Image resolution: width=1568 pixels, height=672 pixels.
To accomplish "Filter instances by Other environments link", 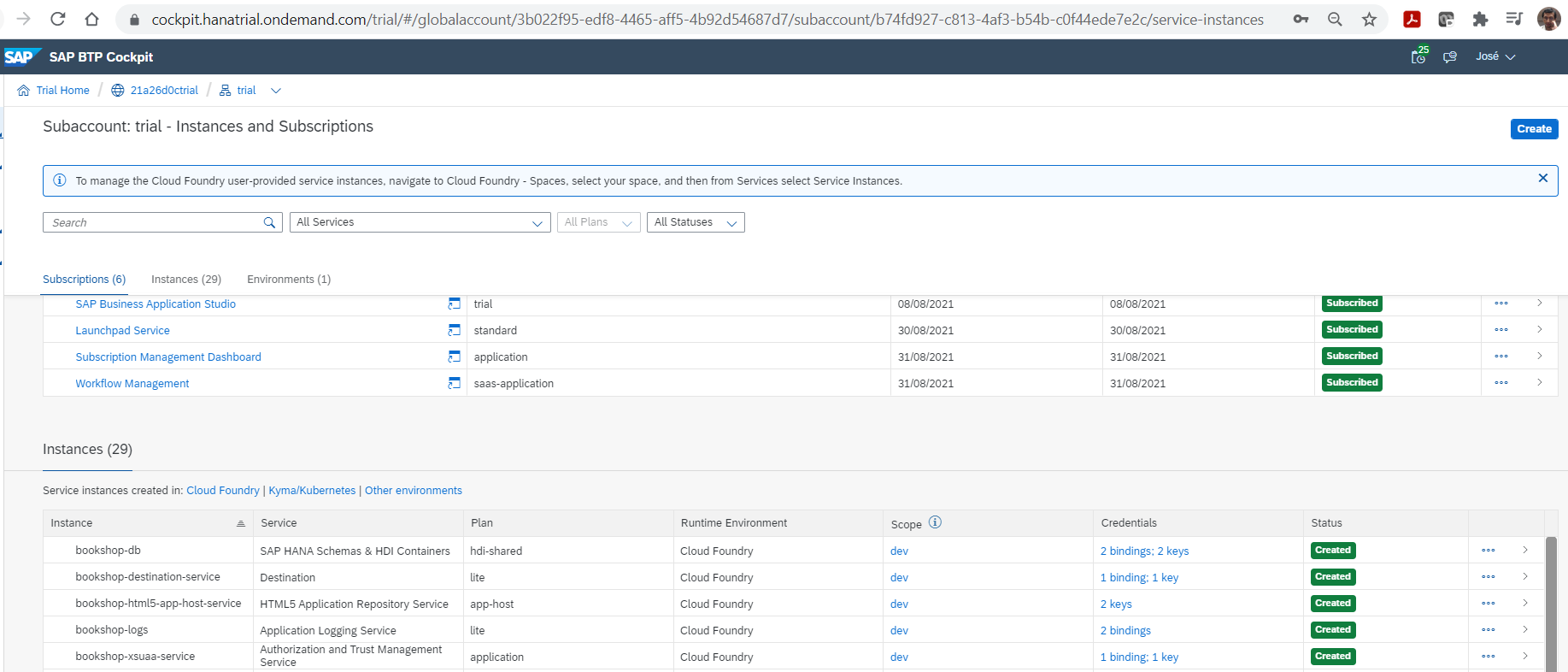I will coord(414,491).
